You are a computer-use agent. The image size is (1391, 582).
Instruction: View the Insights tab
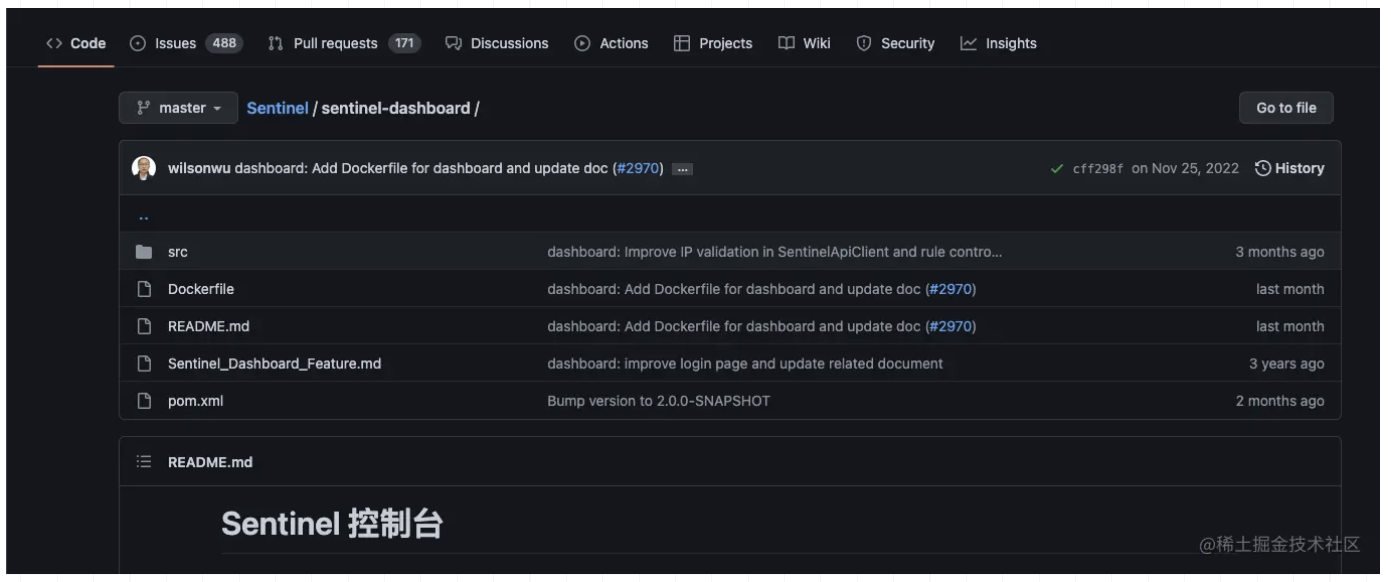tap(998, 43)
